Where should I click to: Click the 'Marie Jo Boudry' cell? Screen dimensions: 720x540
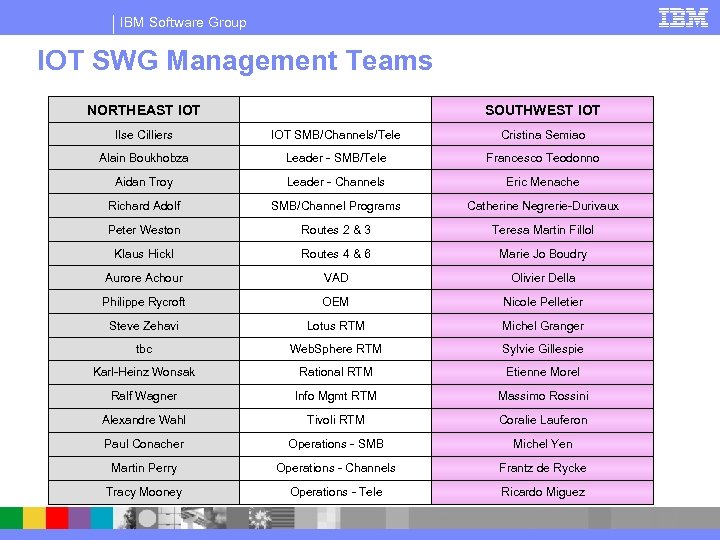[x=542, y=253]
